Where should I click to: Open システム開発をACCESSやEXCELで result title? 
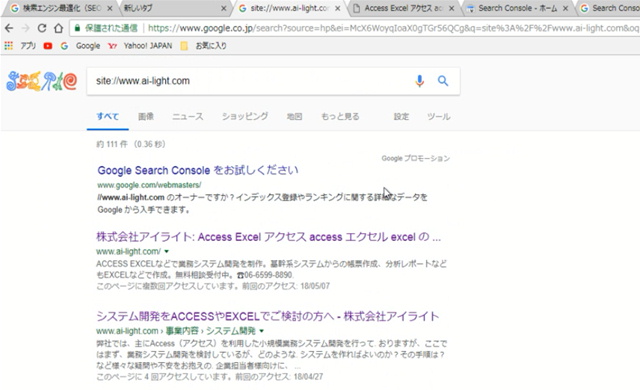click(268, 316)
